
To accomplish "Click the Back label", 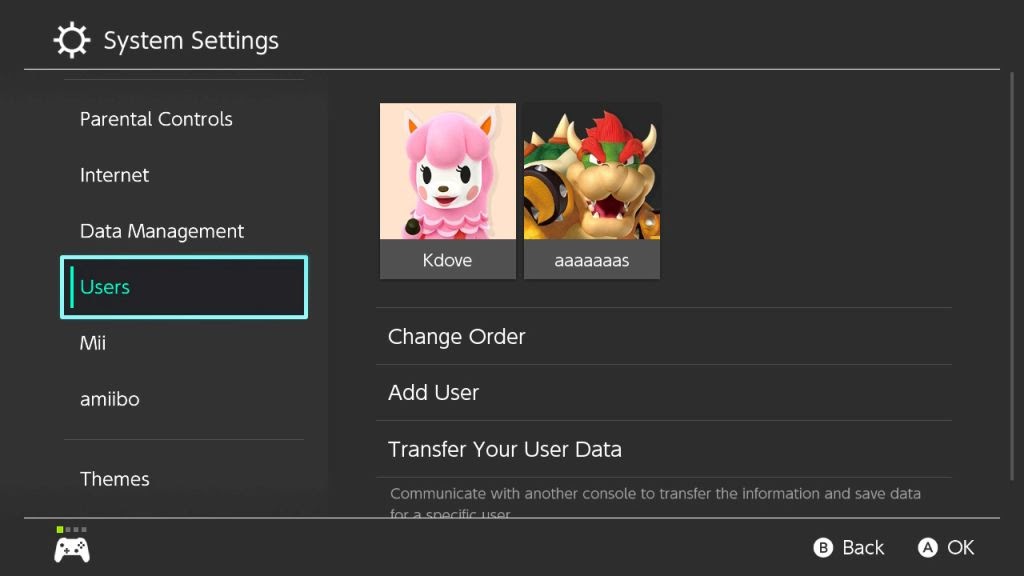I will click(x=862, y=547).
